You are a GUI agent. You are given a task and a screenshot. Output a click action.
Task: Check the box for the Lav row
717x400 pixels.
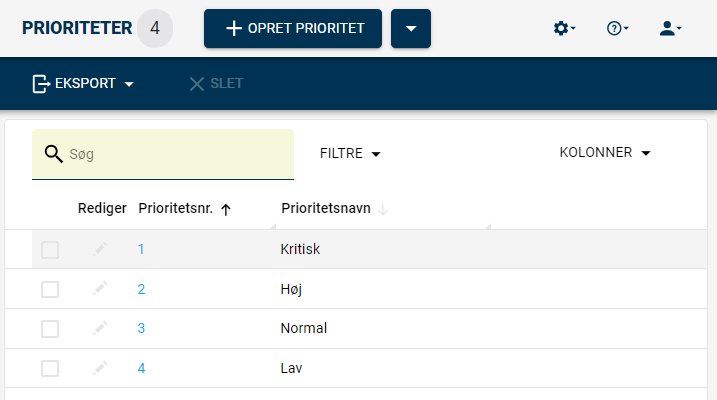[x=50, y=368]
